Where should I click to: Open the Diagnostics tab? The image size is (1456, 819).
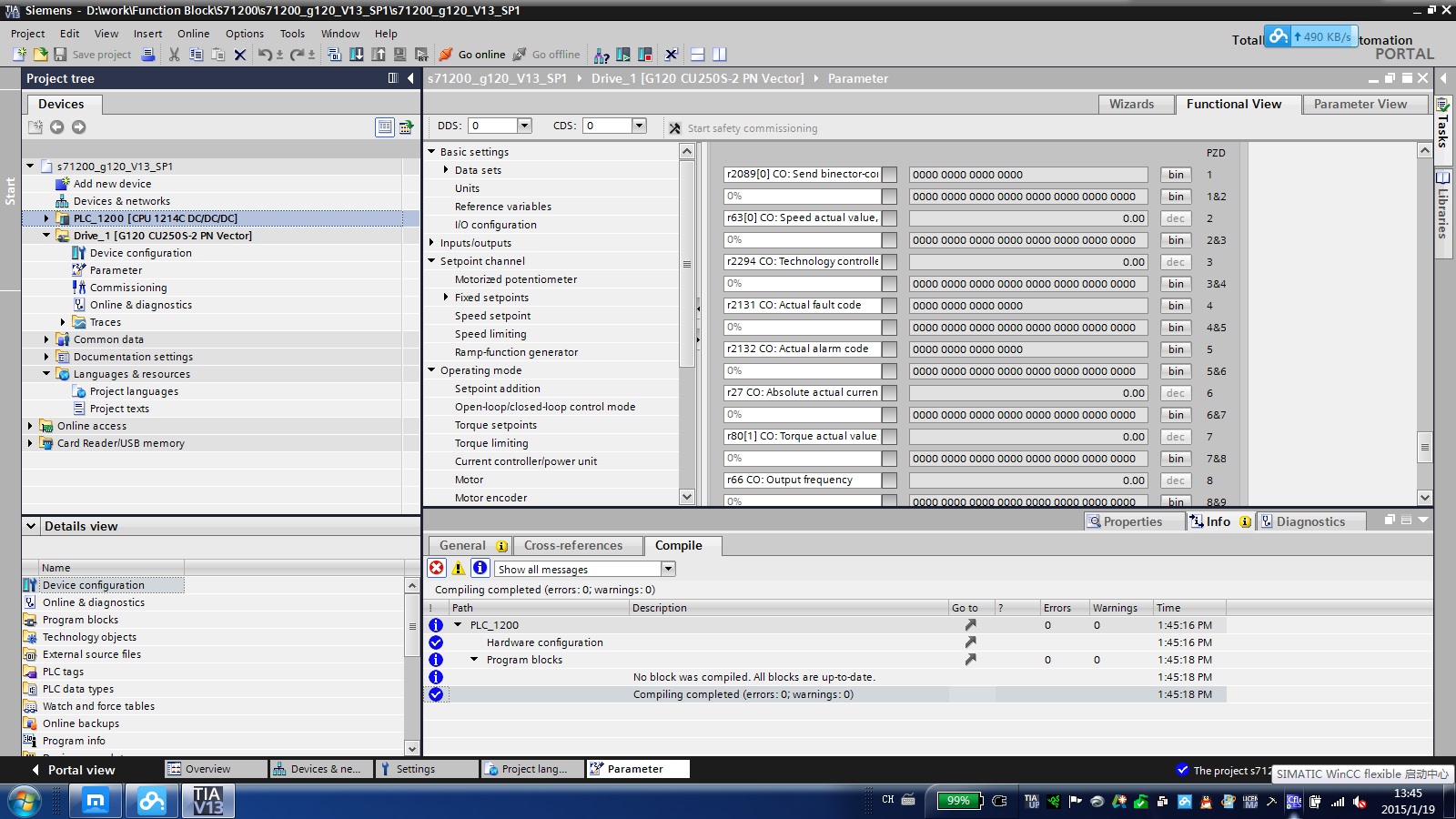[x=1309, y=521]
